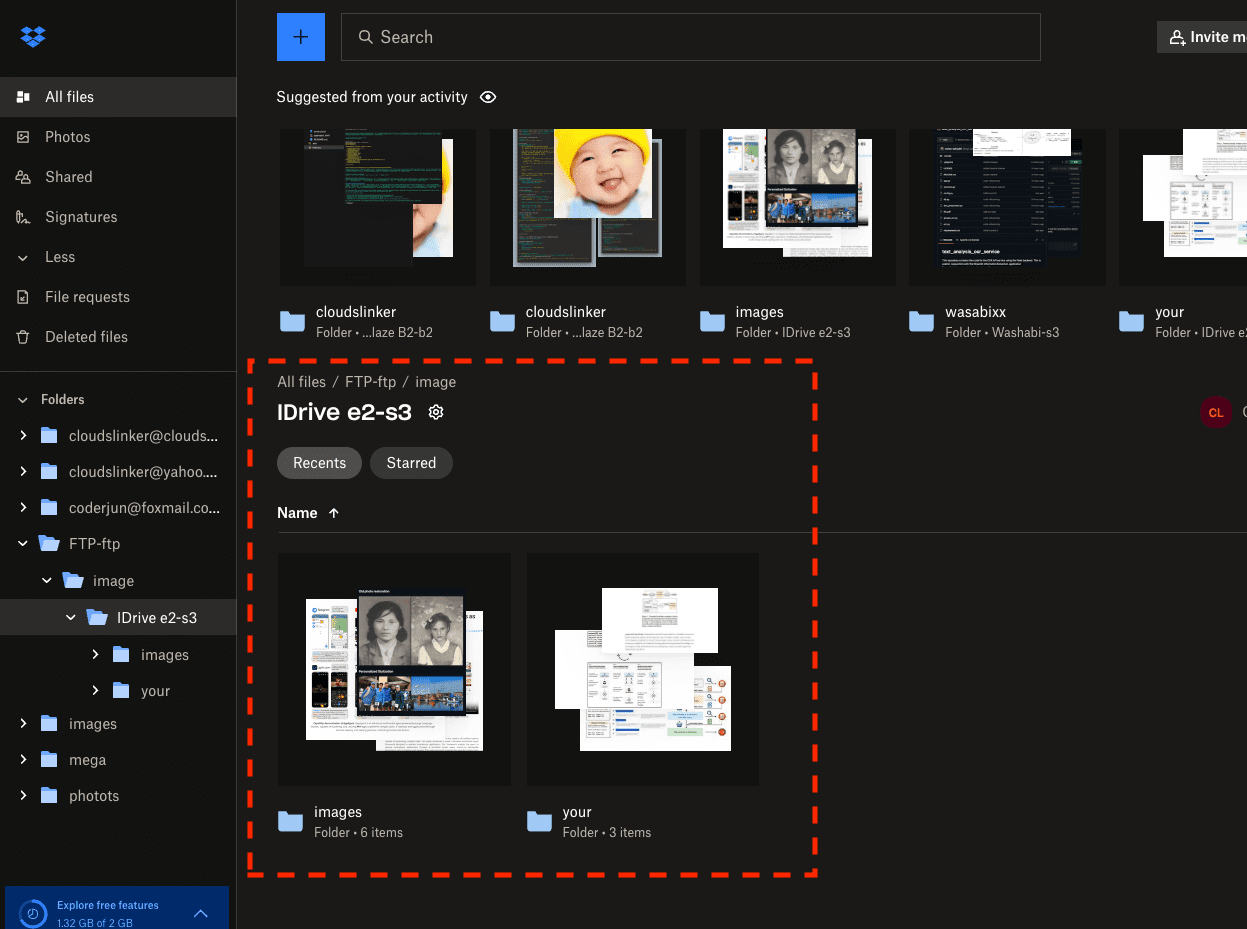Click the Invite members button

click(1202, 37)
